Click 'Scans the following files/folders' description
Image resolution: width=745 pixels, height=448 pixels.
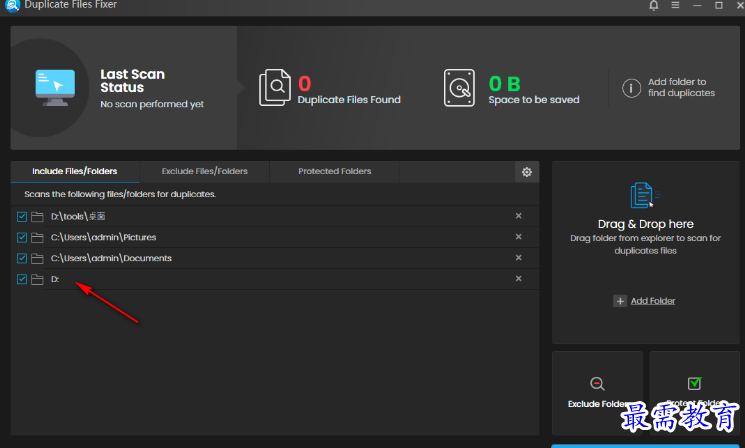[x=120, y=194]
